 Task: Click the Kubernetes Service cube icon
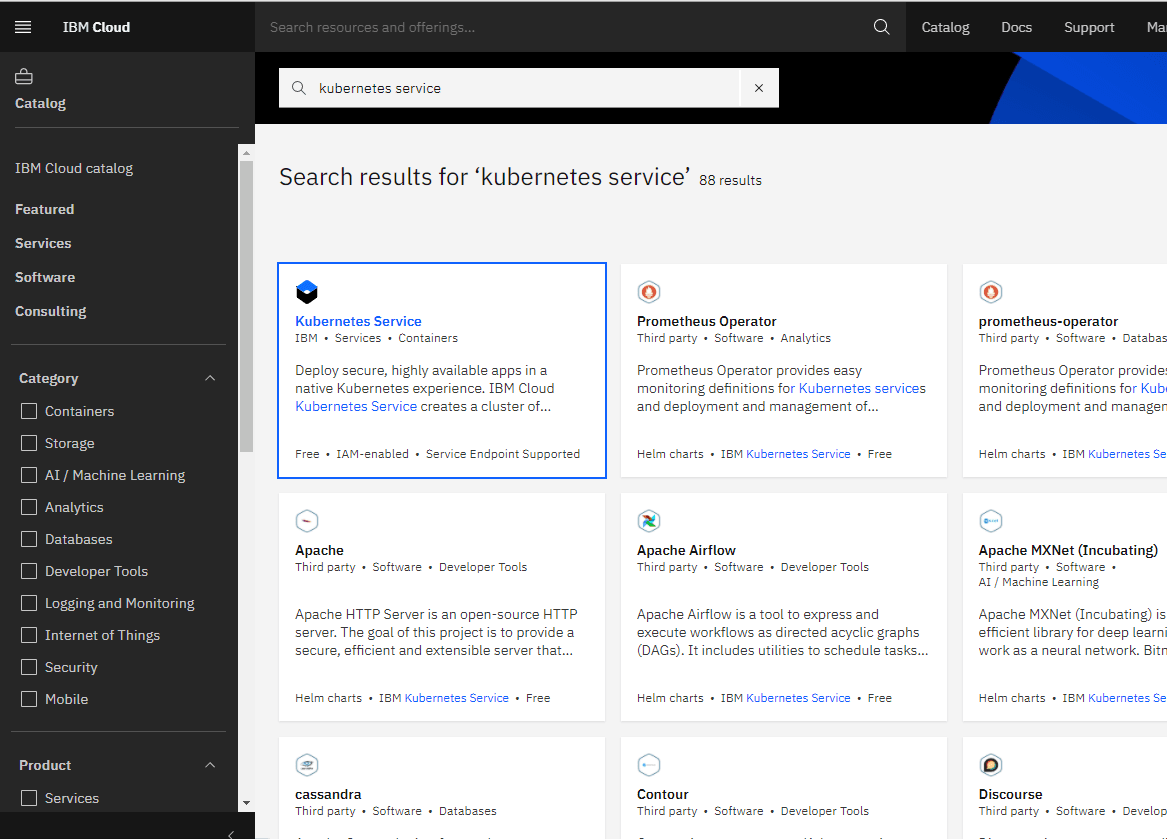tap(307, 292)
